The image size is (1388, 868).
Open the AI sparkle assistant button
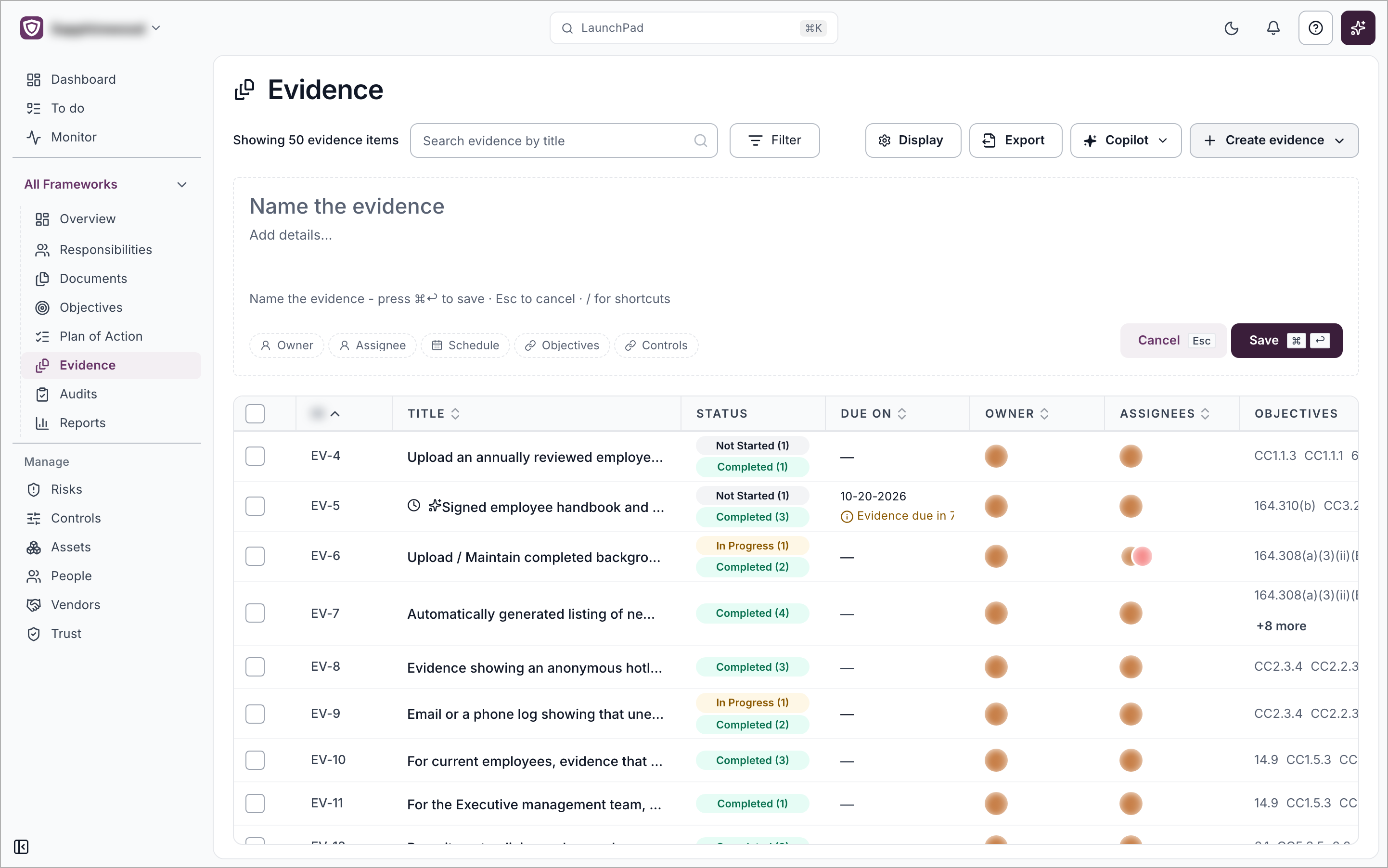[x=1358, y=28]
